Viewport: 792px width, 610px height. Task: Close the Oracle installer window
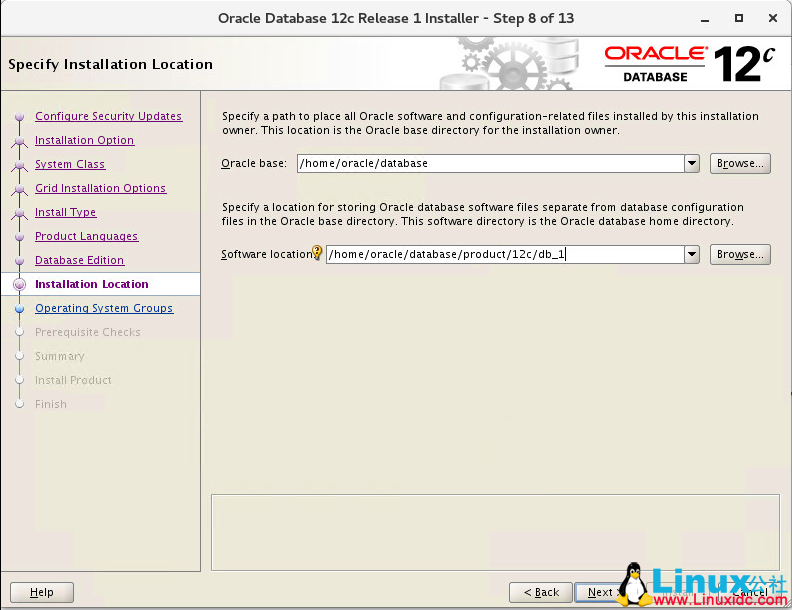coord(772,18)
